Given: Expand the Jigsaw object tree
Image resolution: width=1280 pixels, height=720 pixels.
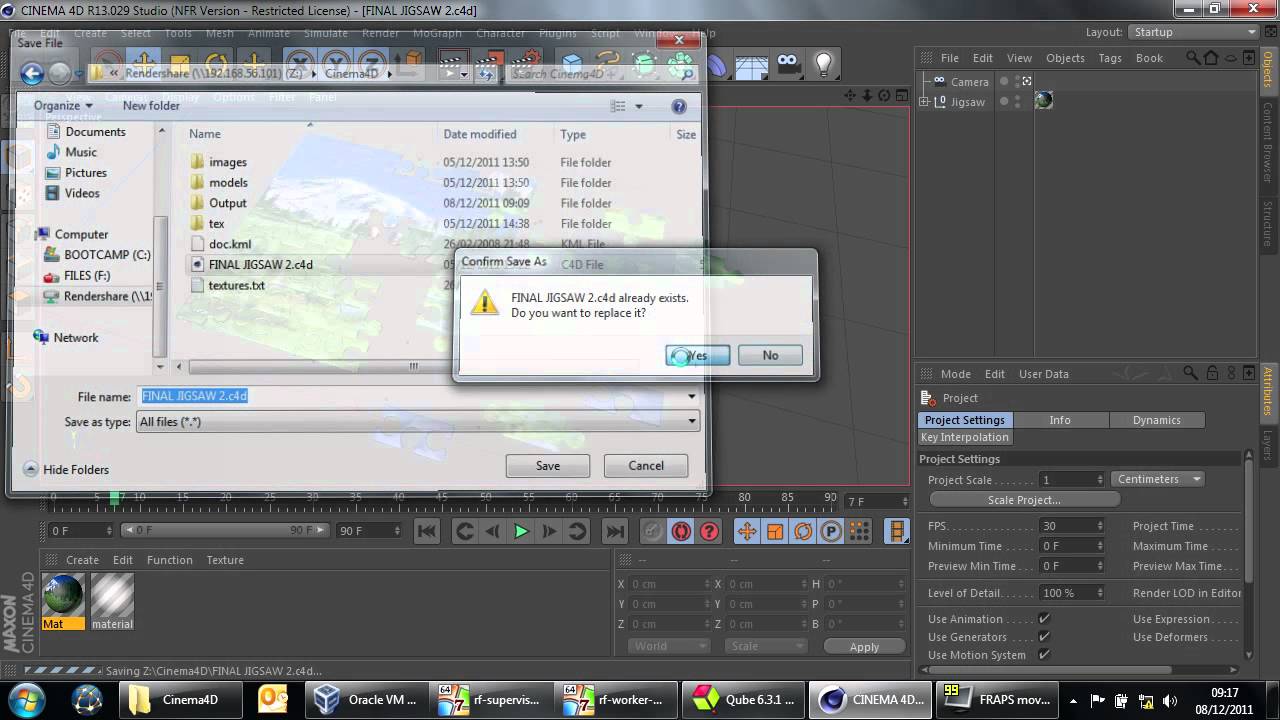Looking at the screenshot, I should (x=925, y=102).
